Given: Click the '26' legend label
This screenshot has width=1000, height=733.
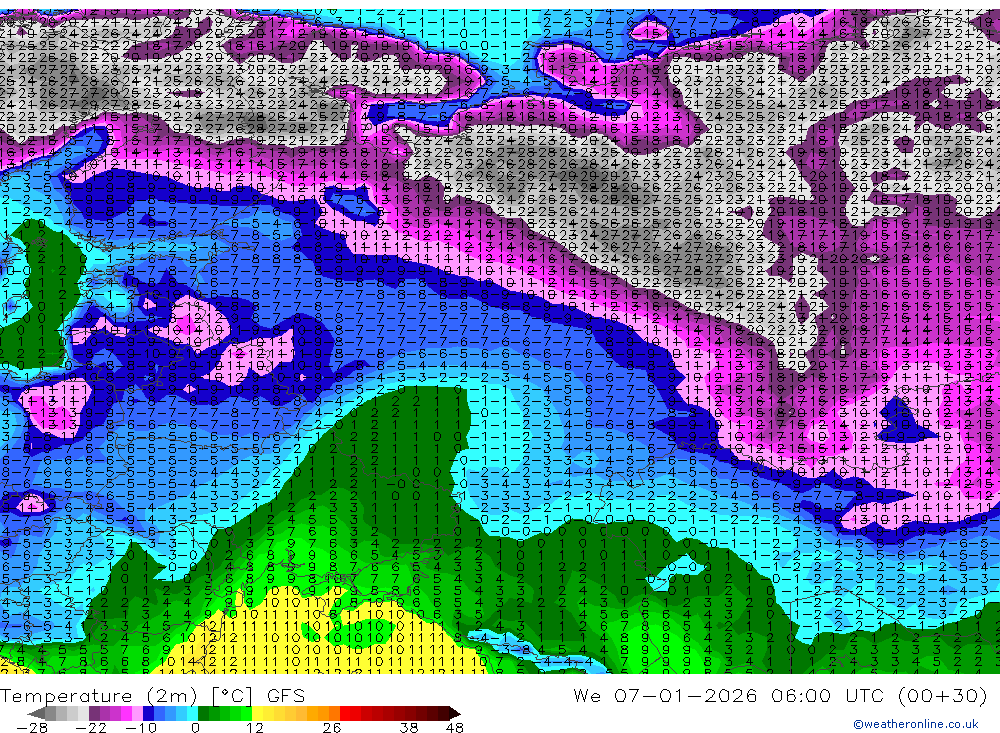Looking at the screenshot, I should (332, 728).
